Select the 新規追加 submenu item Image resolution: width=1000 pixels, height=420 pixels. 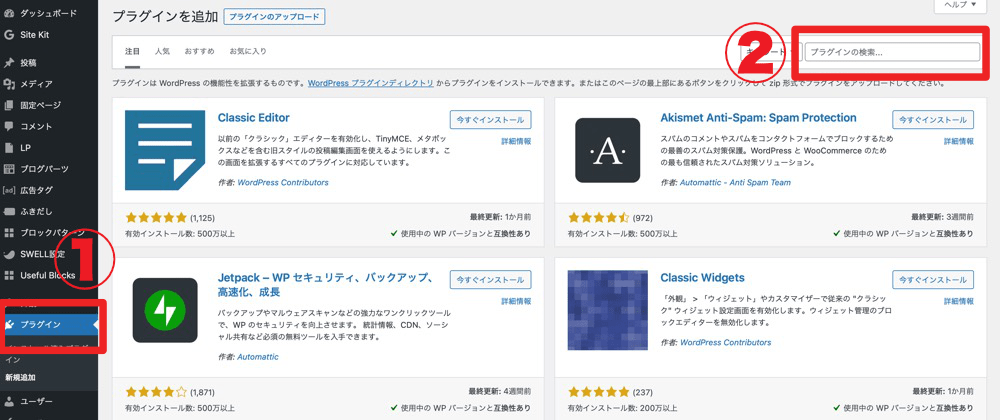pyautogui.click(x=20, y=377)
